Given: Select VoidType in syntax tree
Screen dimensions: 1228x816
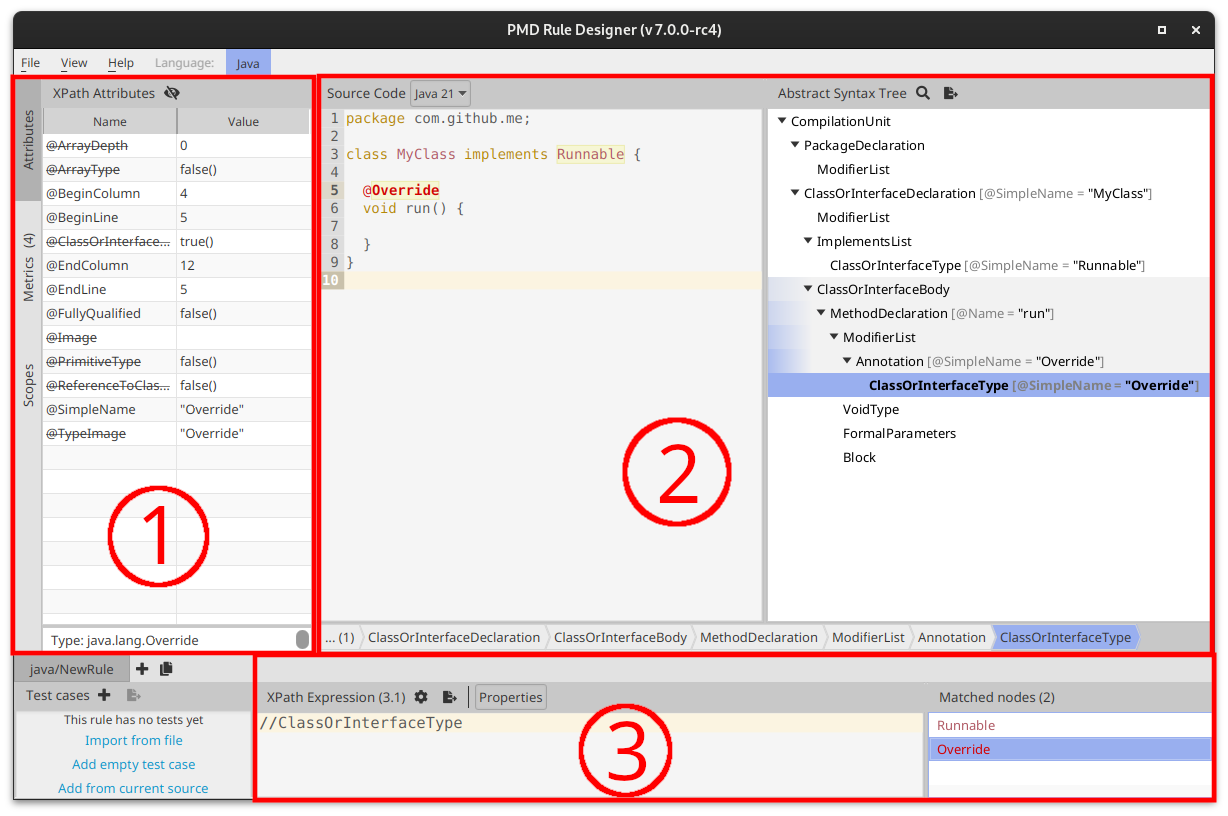Looking at the screenshot, I should click(871, 409).
